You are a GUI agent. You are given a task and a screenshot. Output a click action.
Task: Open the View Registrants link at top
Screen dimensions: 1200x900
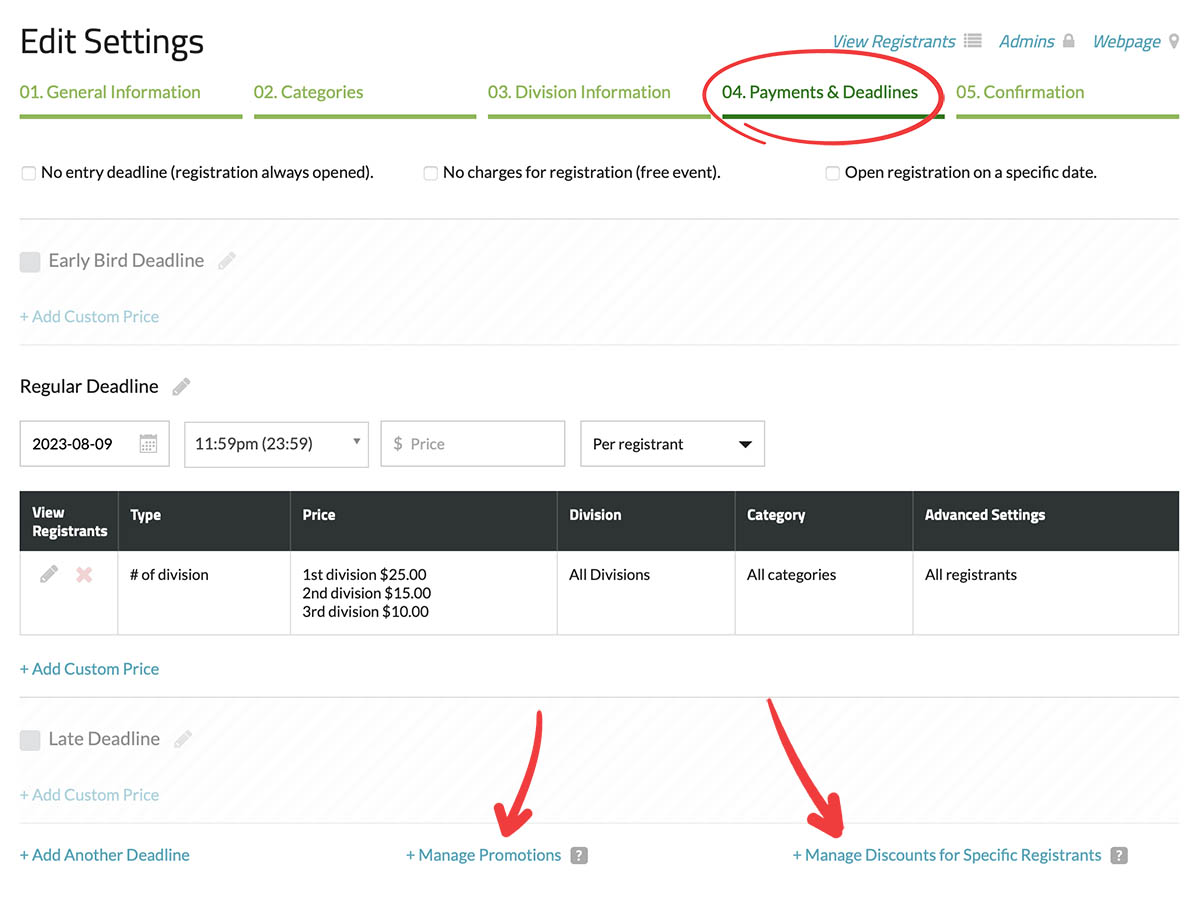tap(894, 42)
